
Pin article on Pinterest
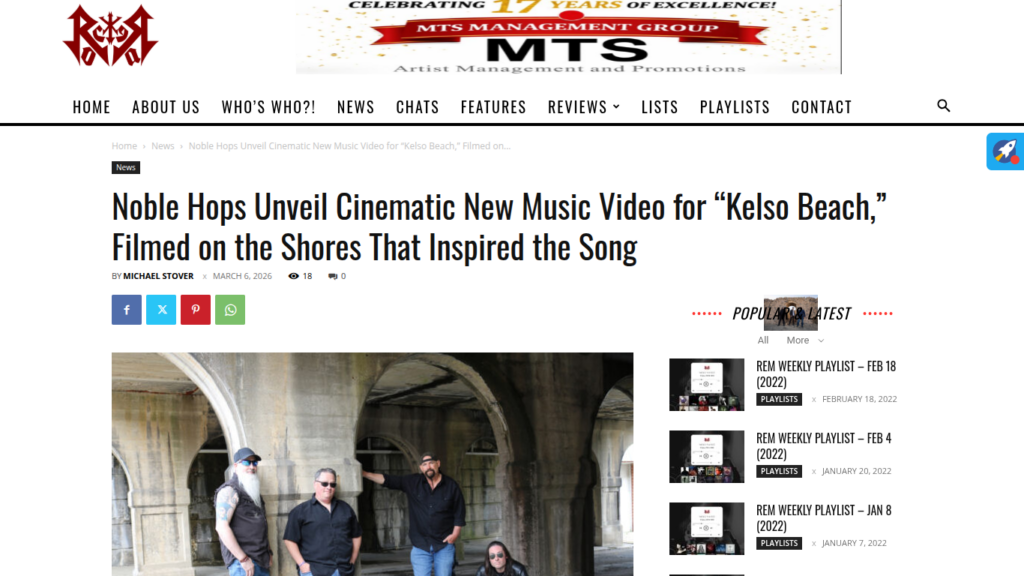pyautogui.click(x=196, y=310)
